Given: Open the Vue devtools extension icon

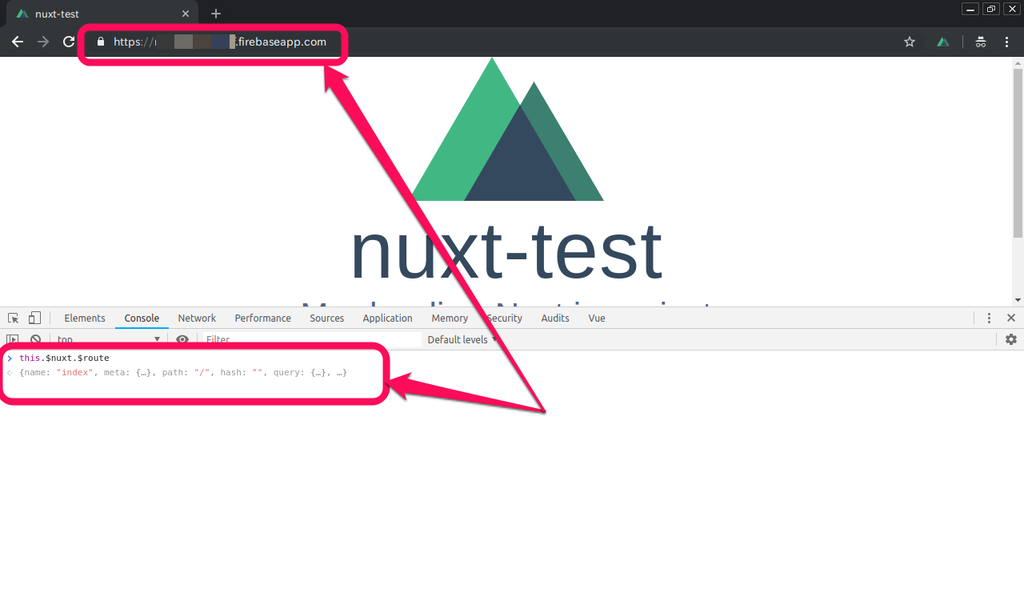Looking at the screenshot, I should [x=942, y=42].
